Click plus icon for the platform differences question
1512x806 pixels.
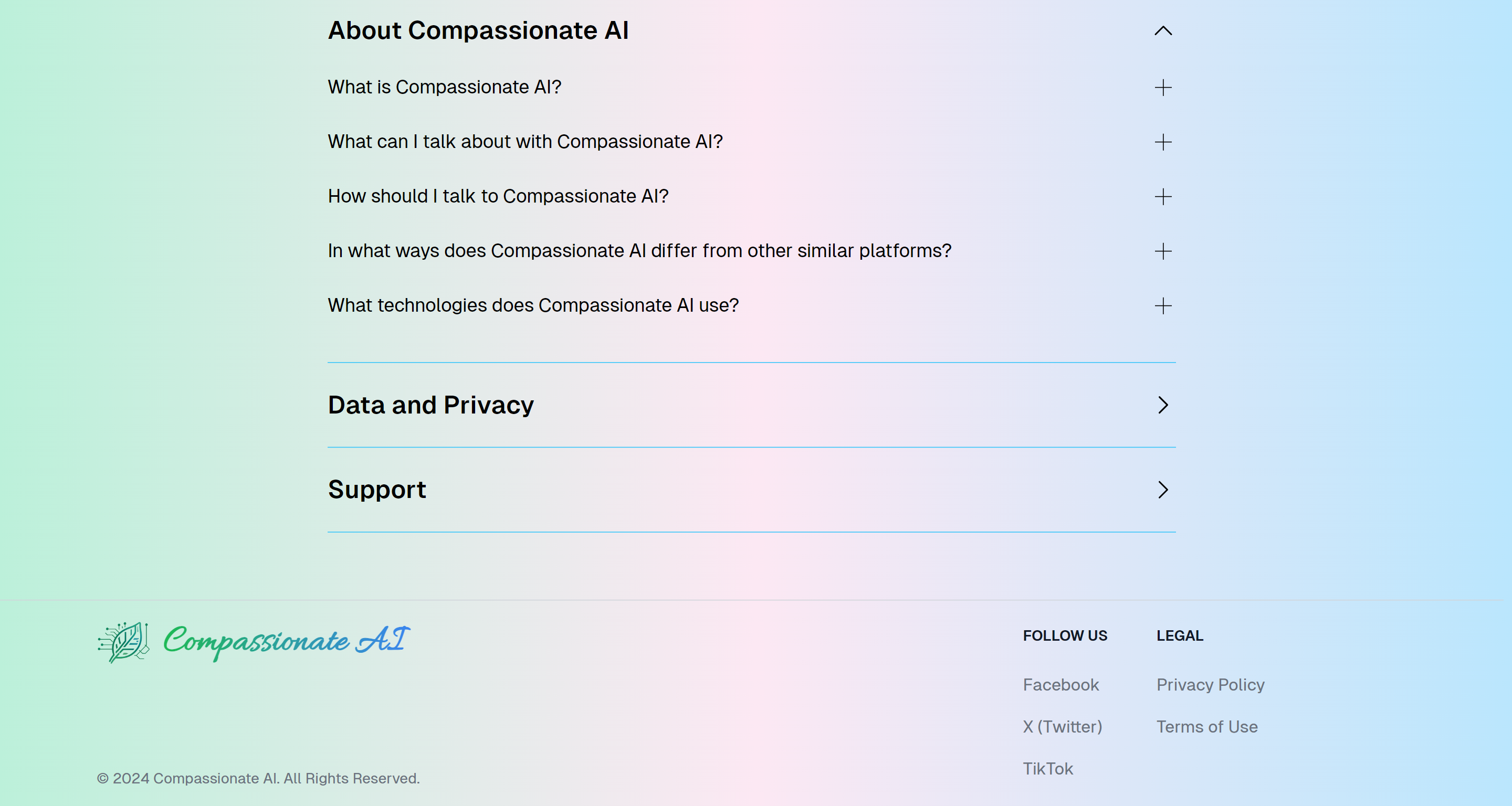(1163, 252)
